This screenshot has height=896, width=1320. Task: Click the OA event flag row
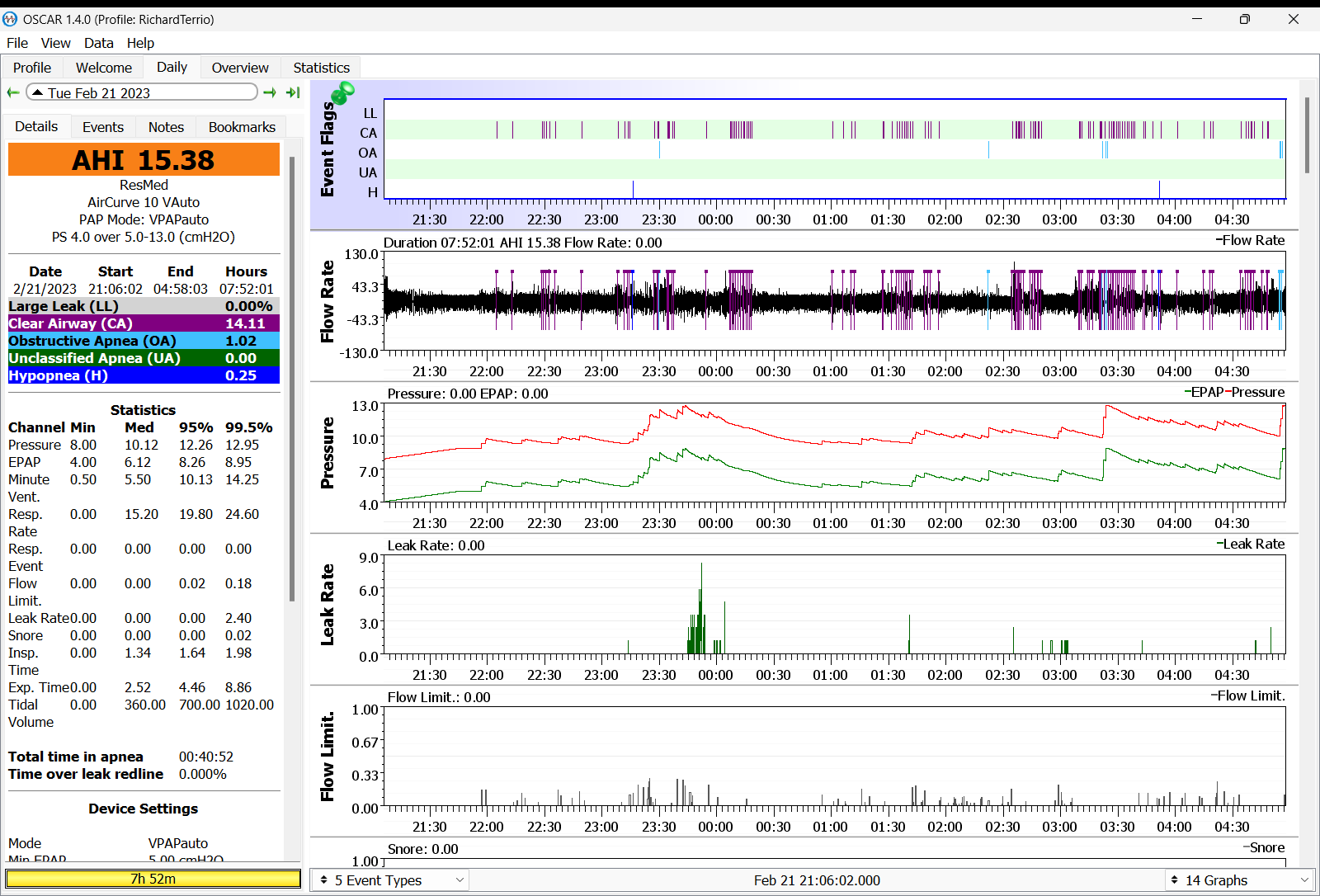coord(835,149)
